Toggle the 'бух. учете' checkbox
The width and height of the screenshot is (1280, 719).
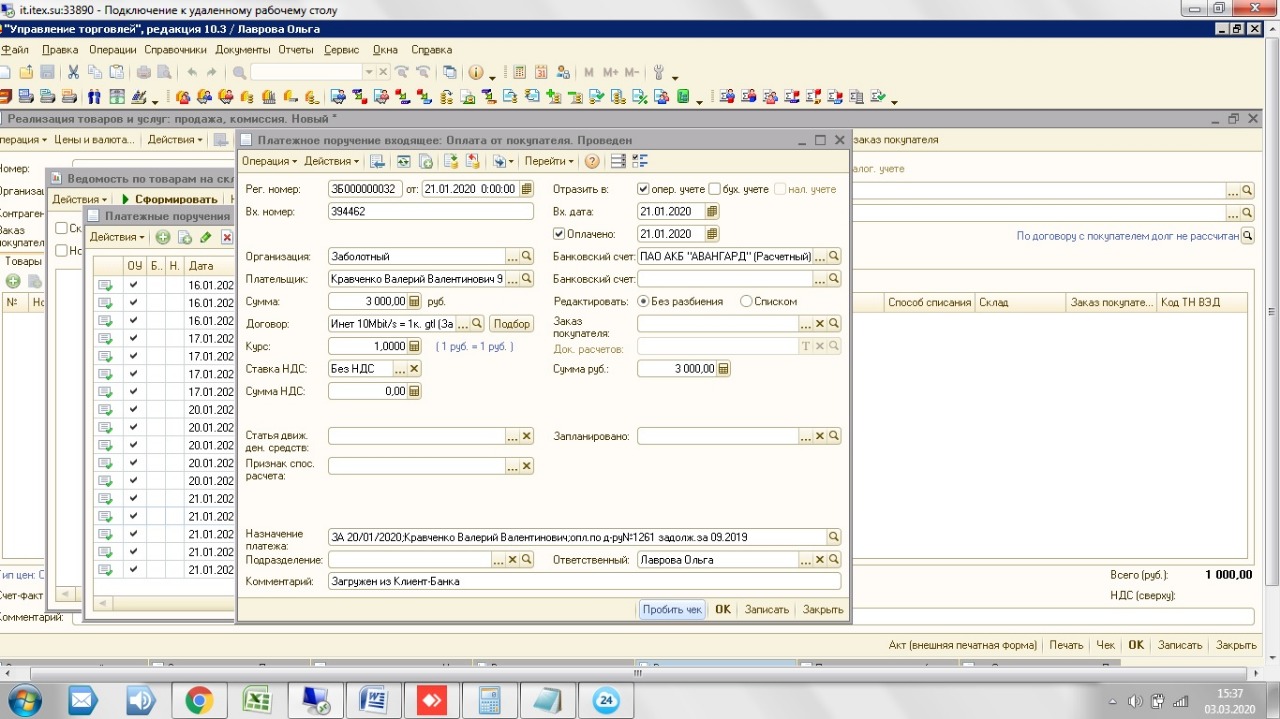coord(715,189)
